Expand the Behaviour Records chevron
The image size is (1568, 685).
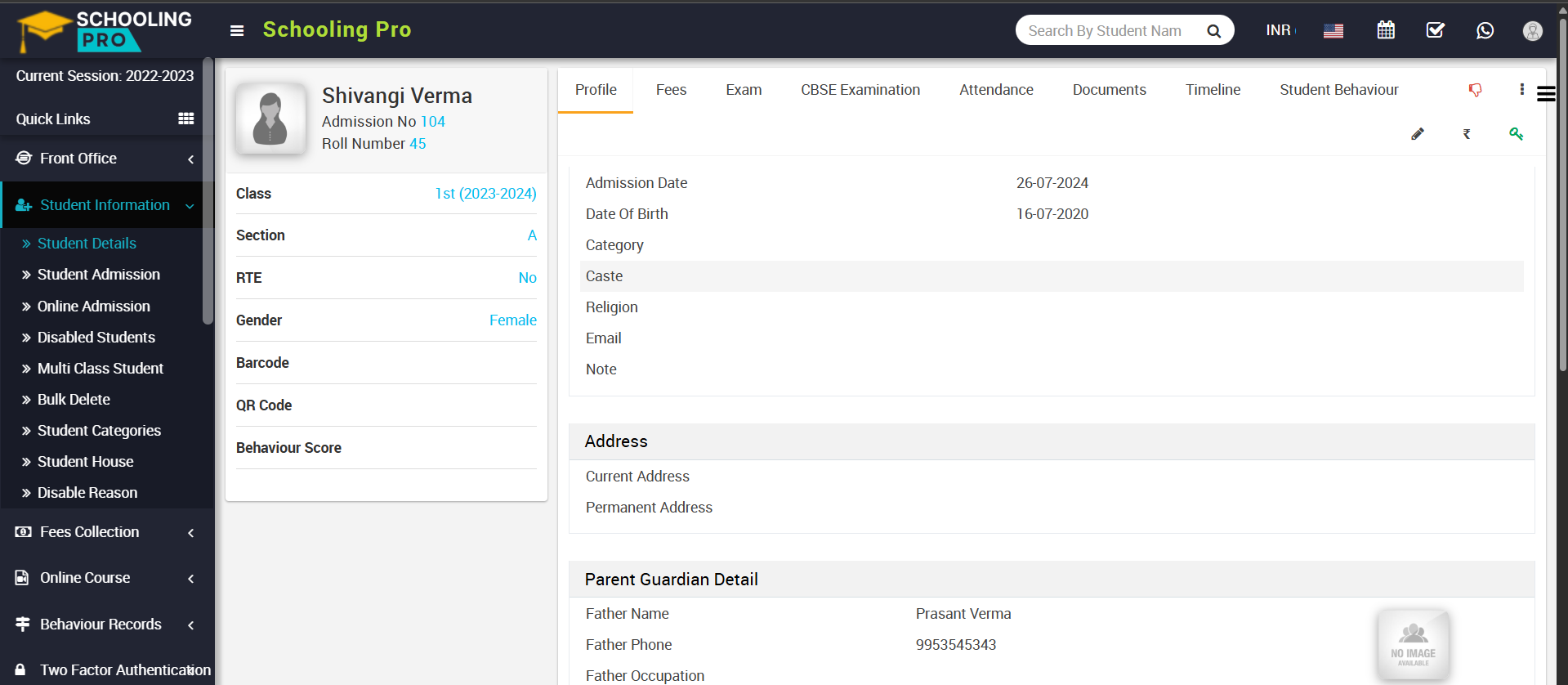[x=191, y=625]
